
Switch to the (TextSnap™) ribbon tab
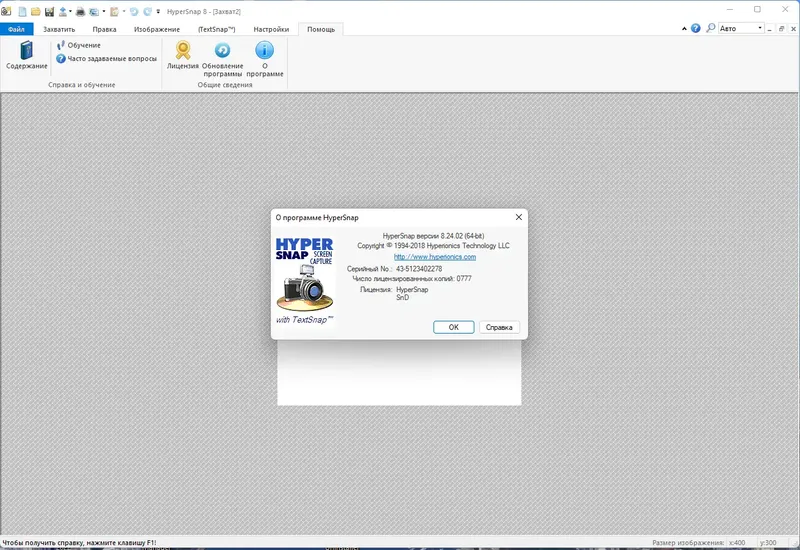click(x=216, y=29)
